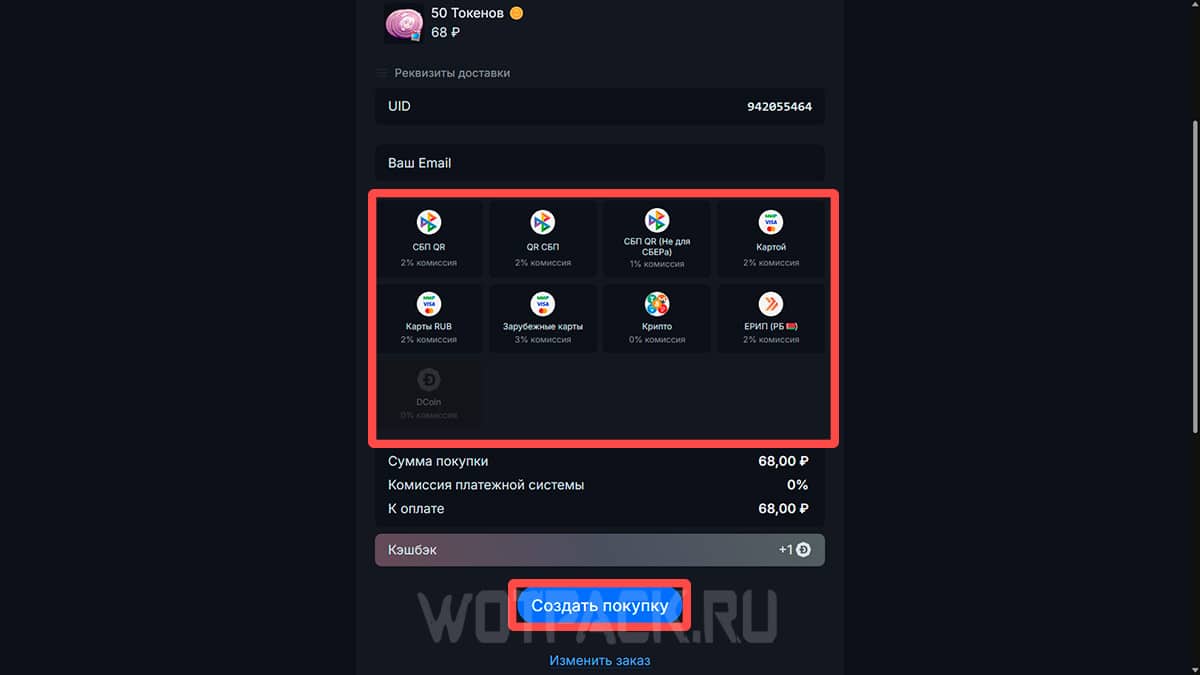Click the Реквизиты доставки section icon

(x=381, y=73)
